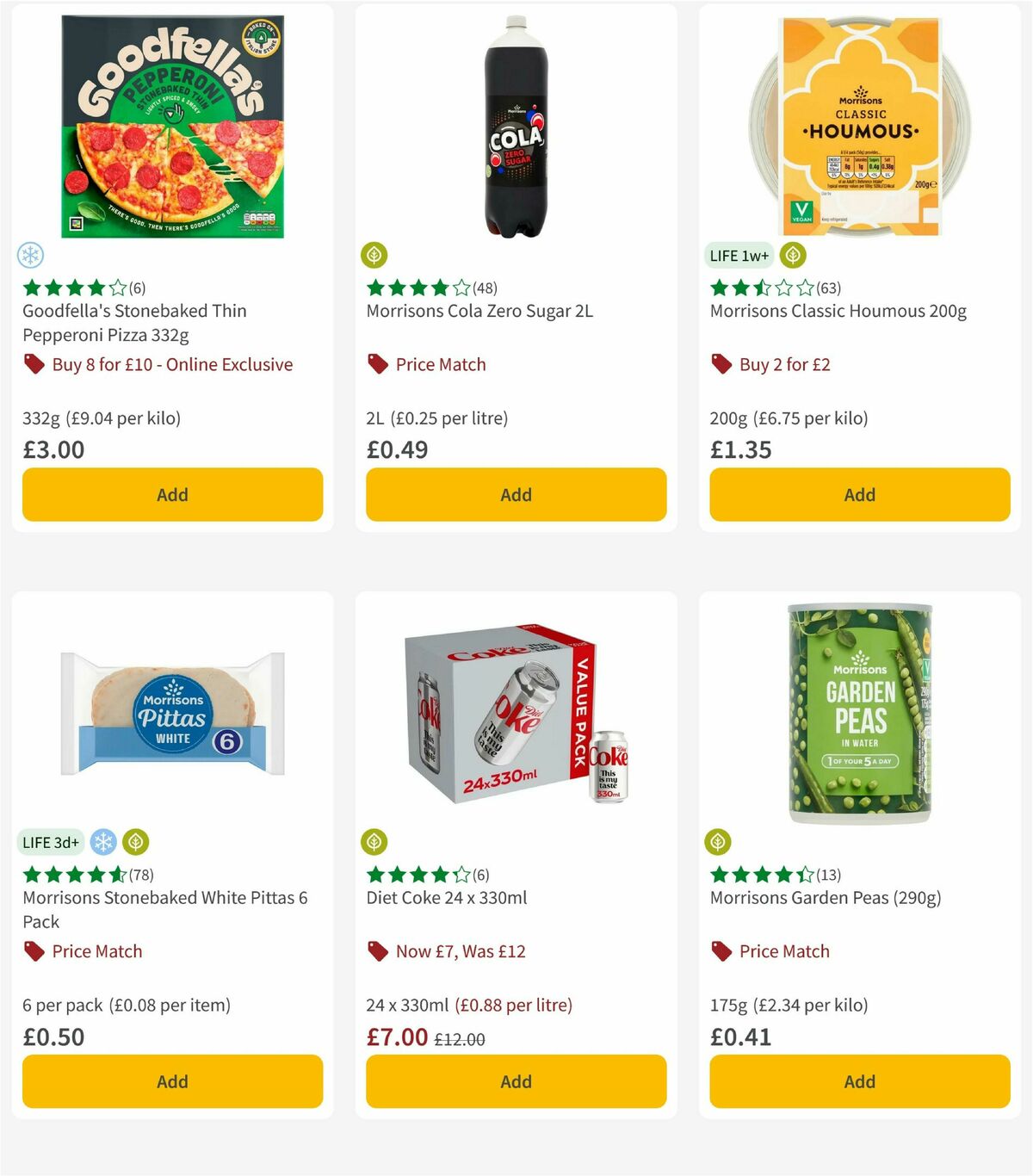This screenshot has height=1176, width=1033.
Task: Click the Now £7, Was £12 promotion label
Action: pyautogui.click(x=461, y=951)
